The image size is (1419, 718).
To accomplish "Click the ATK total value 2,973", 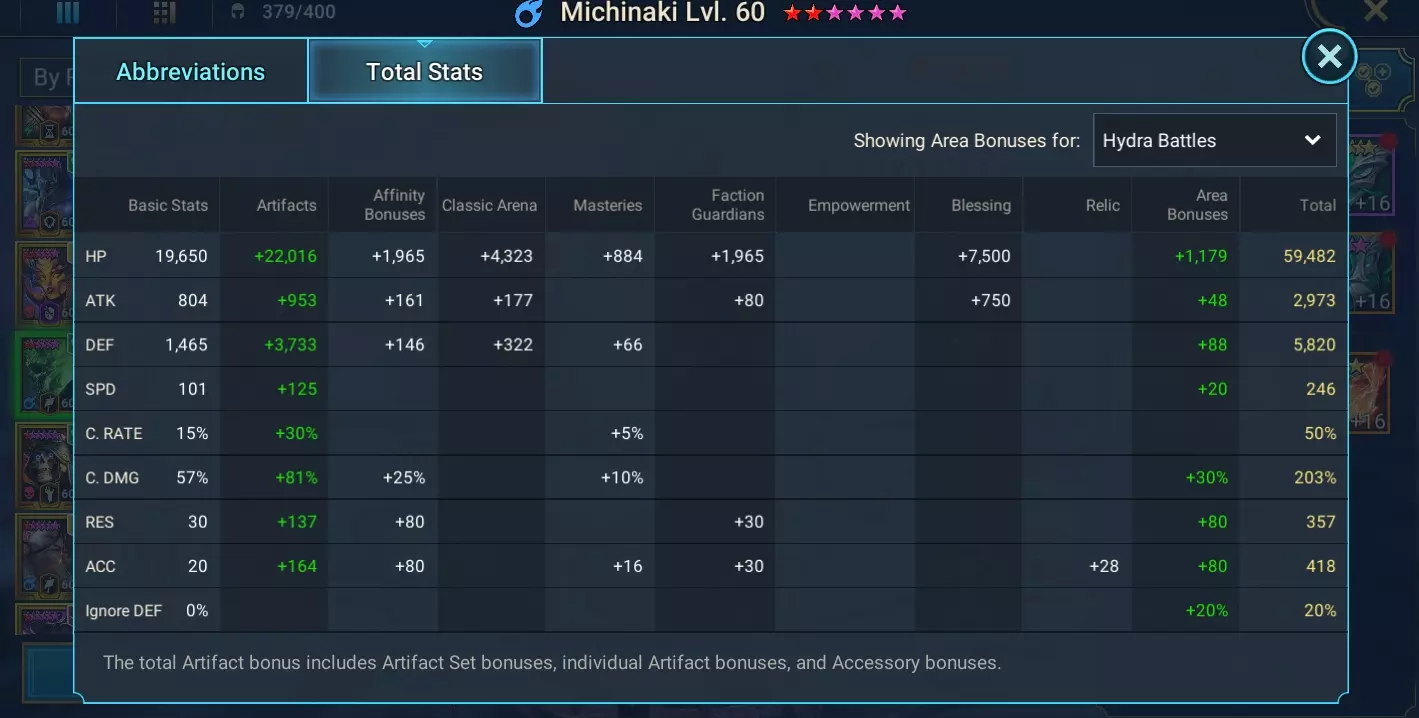I will 1314,300.
